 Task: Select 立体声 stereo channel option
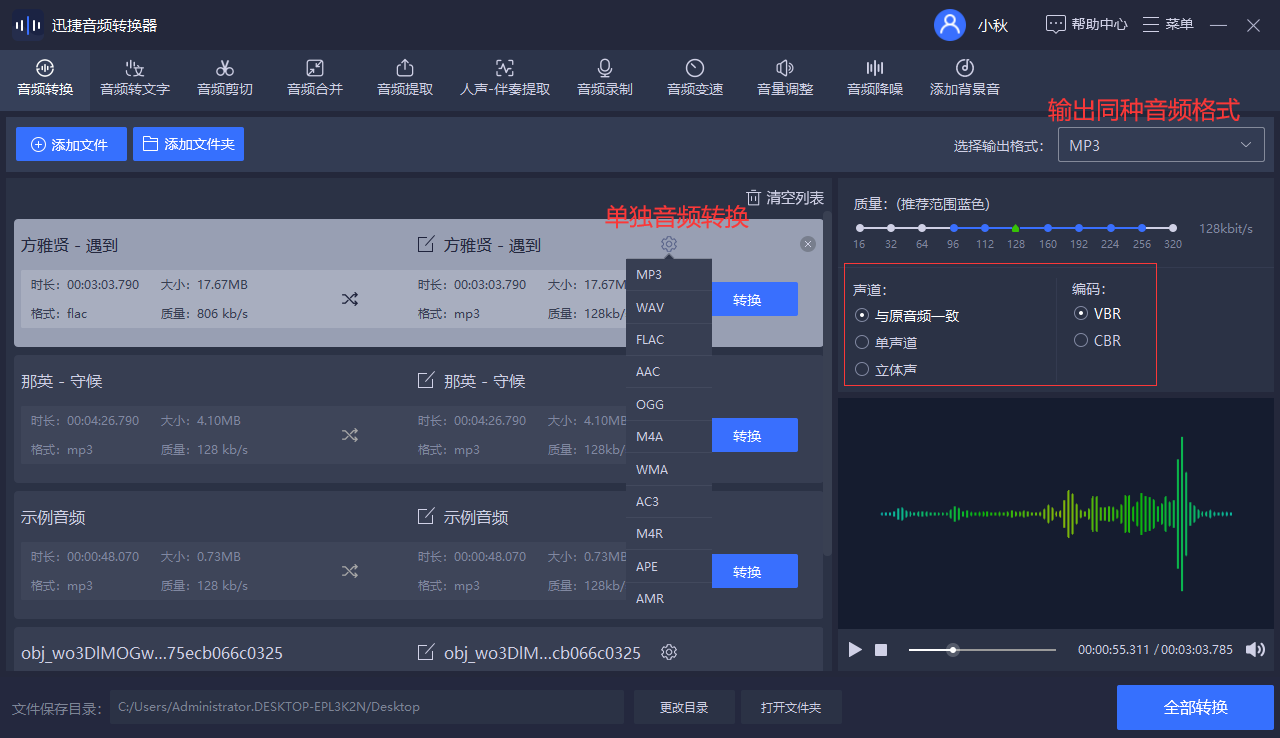click(861, 369)
